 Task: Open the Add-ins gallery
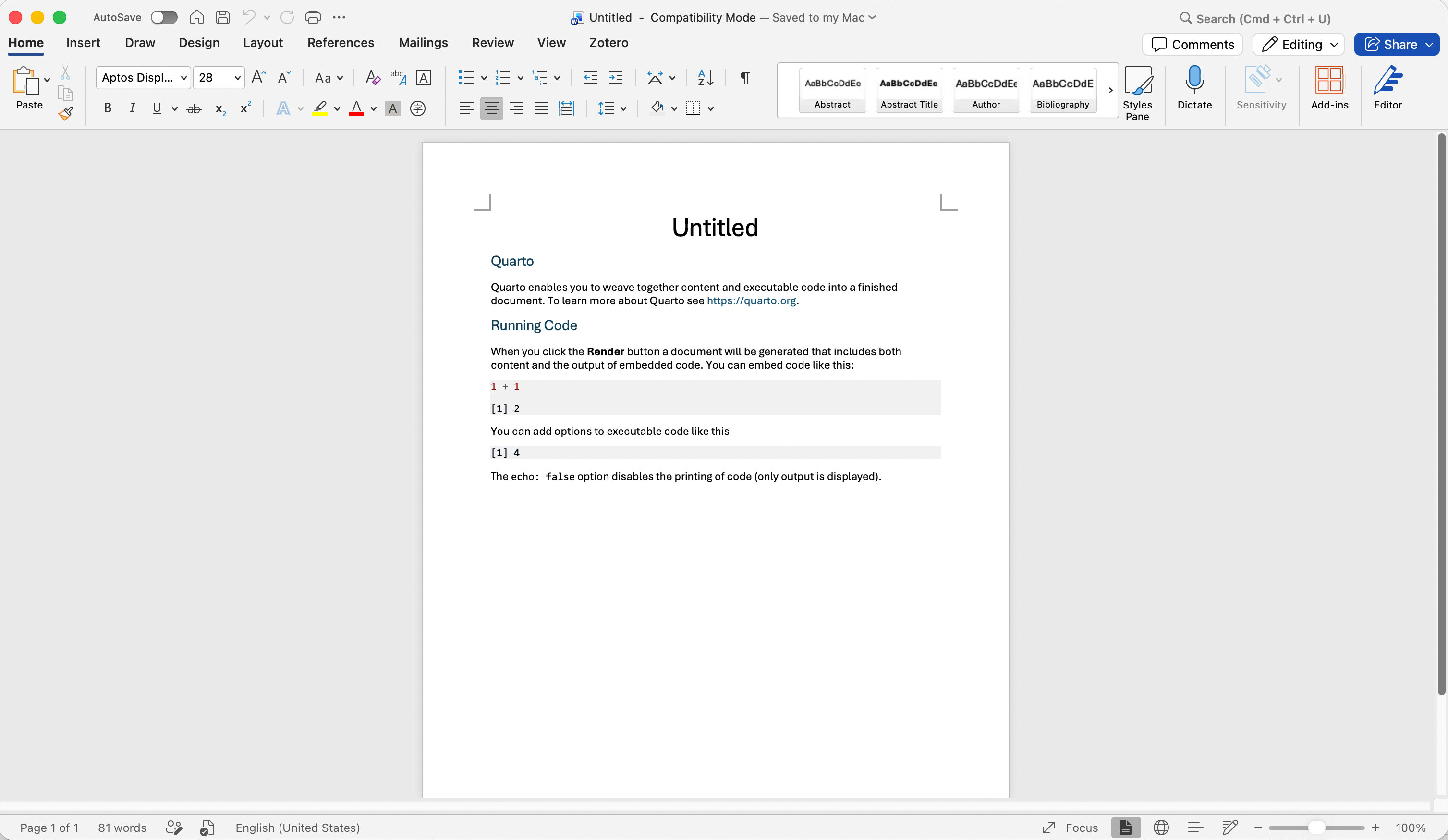point(1330,88)
